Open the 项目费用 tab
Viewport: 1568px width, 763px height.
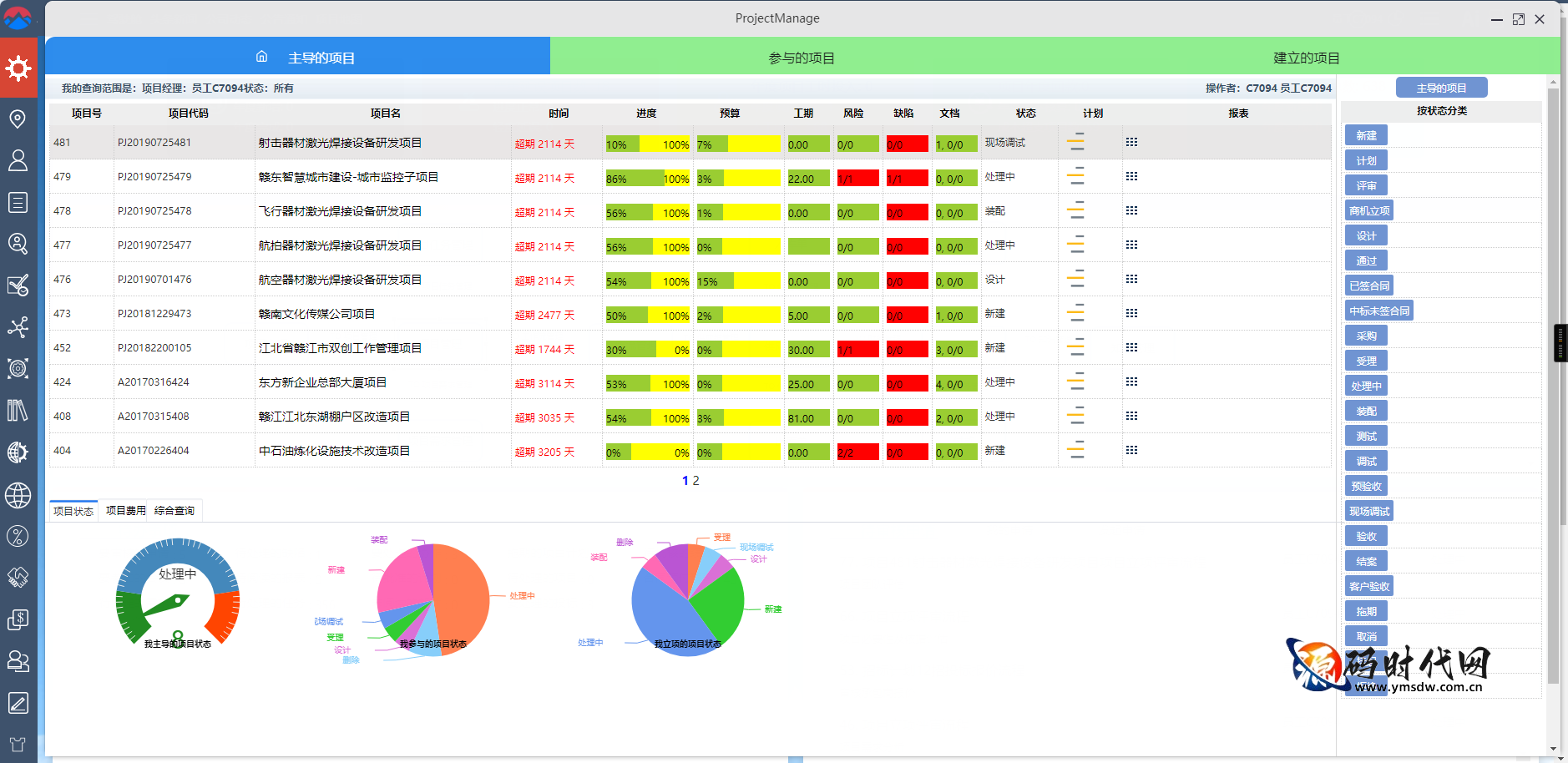125,511
